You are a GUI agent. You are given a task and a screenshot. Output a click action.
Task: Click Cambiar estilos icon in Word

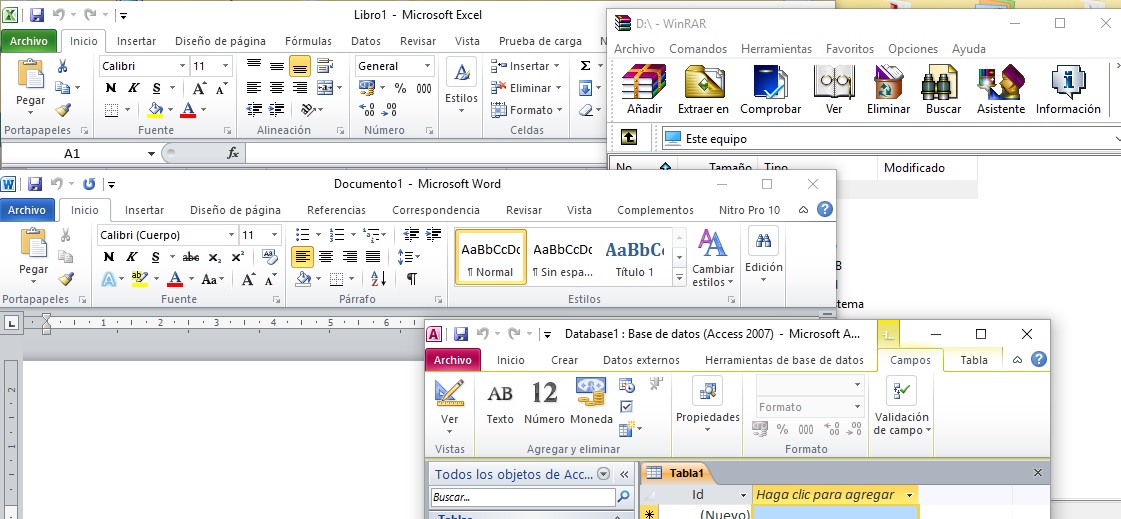(712, 244)
